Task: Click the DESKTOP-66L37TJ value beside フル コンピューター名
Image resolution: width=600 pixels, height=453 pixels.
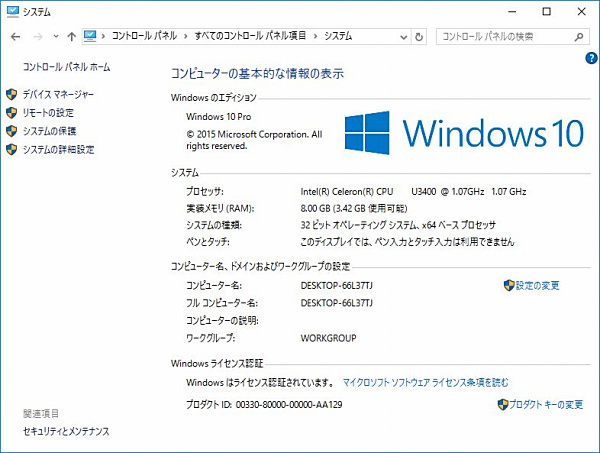Action: coord(336,303)
